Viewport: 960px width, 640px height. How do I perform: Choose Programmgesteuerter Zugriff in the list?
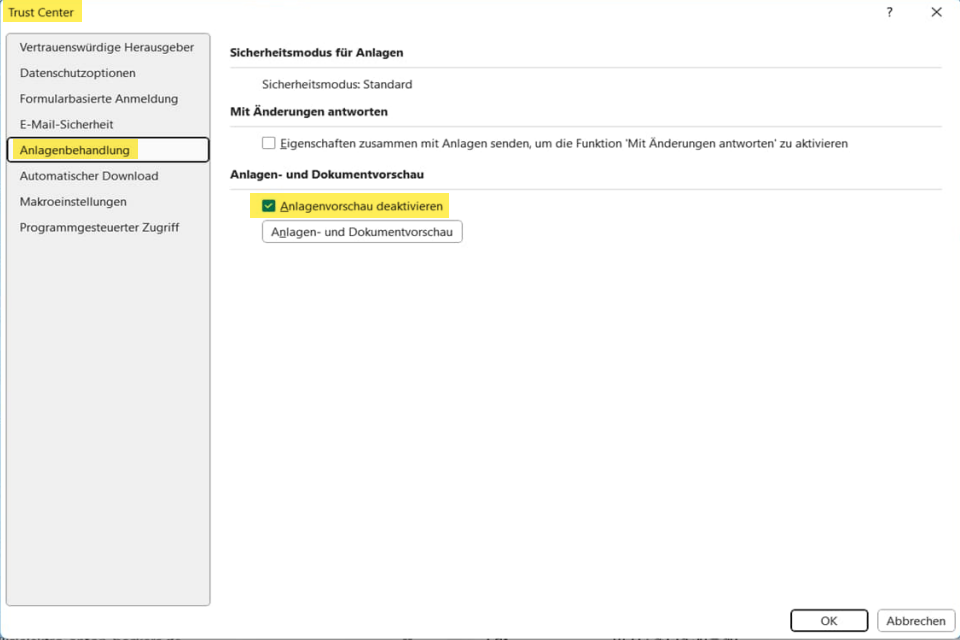[99, 227]
